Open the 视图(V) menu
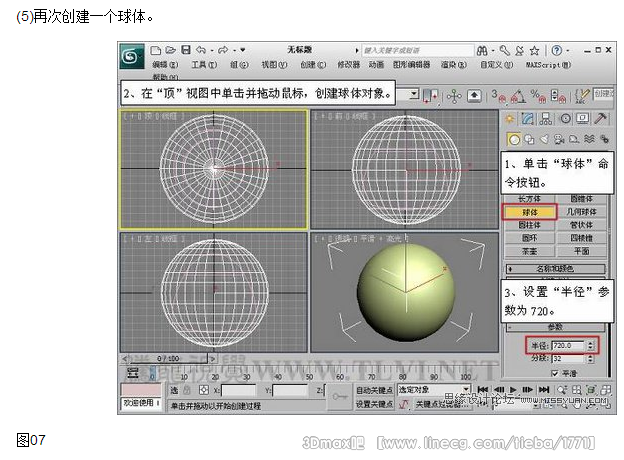624x460 pixels. coord(274,64)
